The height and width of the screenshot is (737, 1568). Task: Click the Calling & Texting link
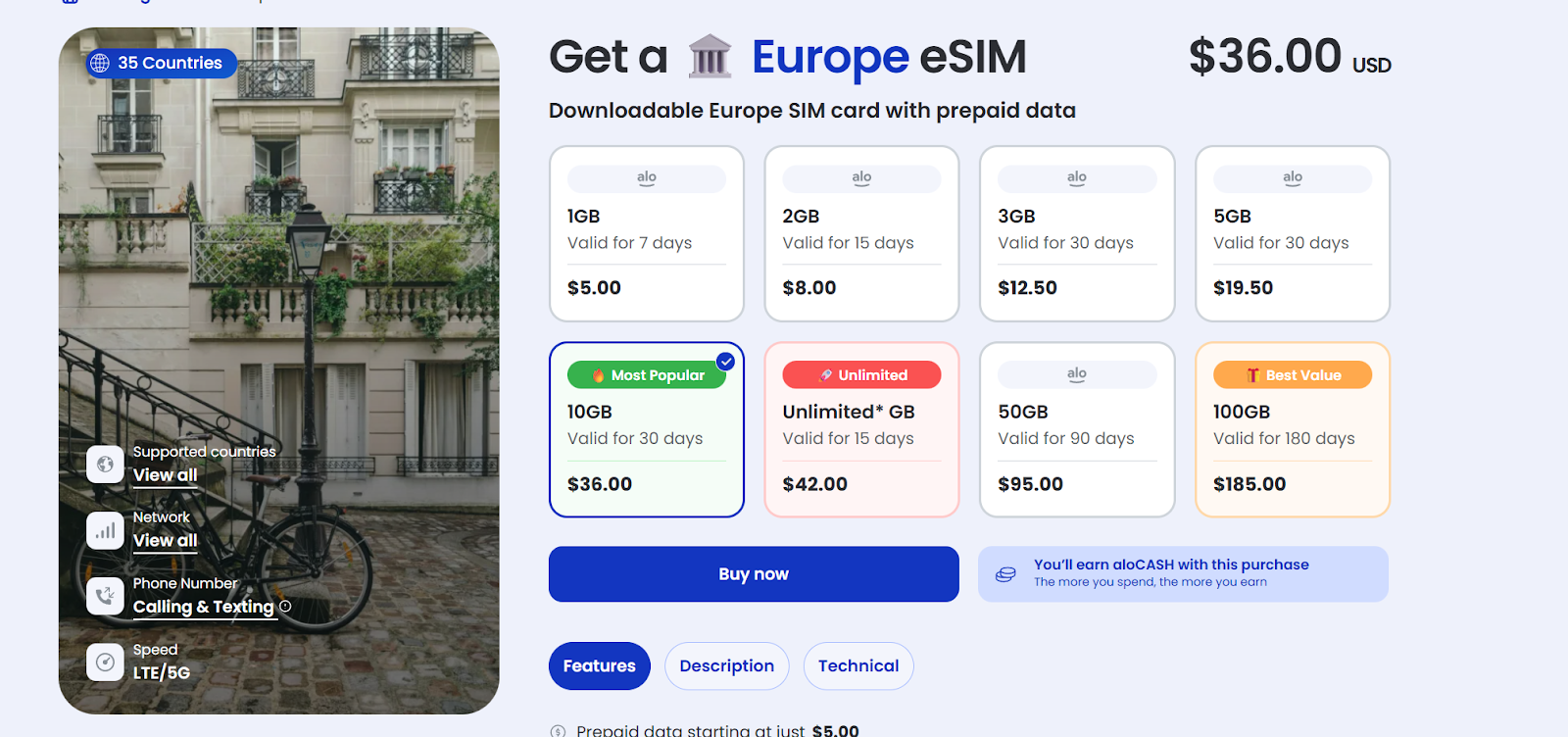tap(203, 608)
